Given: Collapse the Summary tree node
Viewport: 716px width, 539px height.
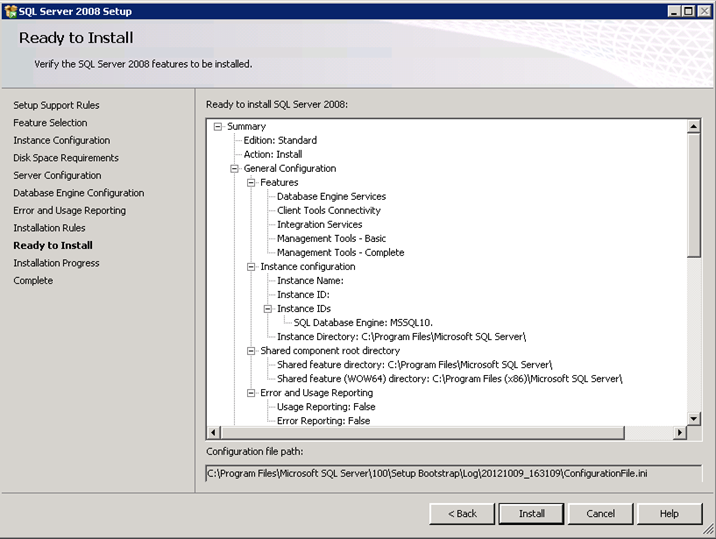Looking at the screenshot, I should [218, 127].
